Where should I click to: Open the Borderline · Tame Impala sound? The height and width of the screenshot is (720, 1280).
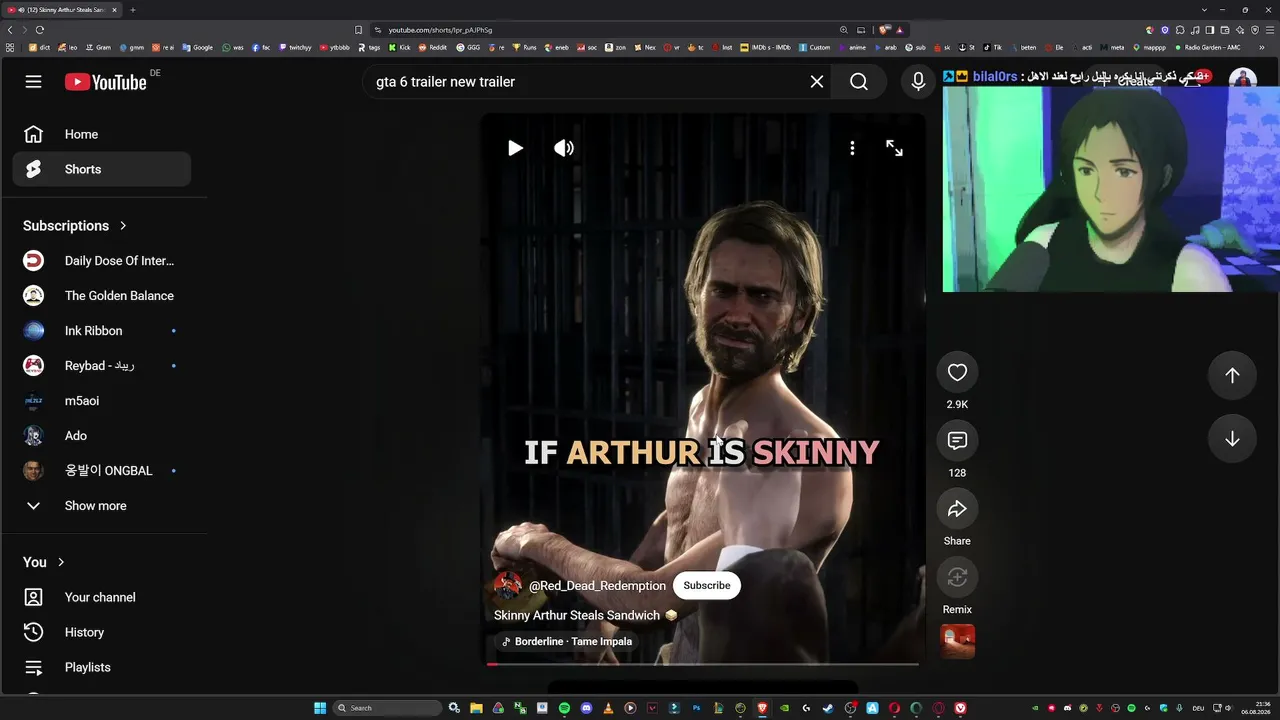click(567, 642)
